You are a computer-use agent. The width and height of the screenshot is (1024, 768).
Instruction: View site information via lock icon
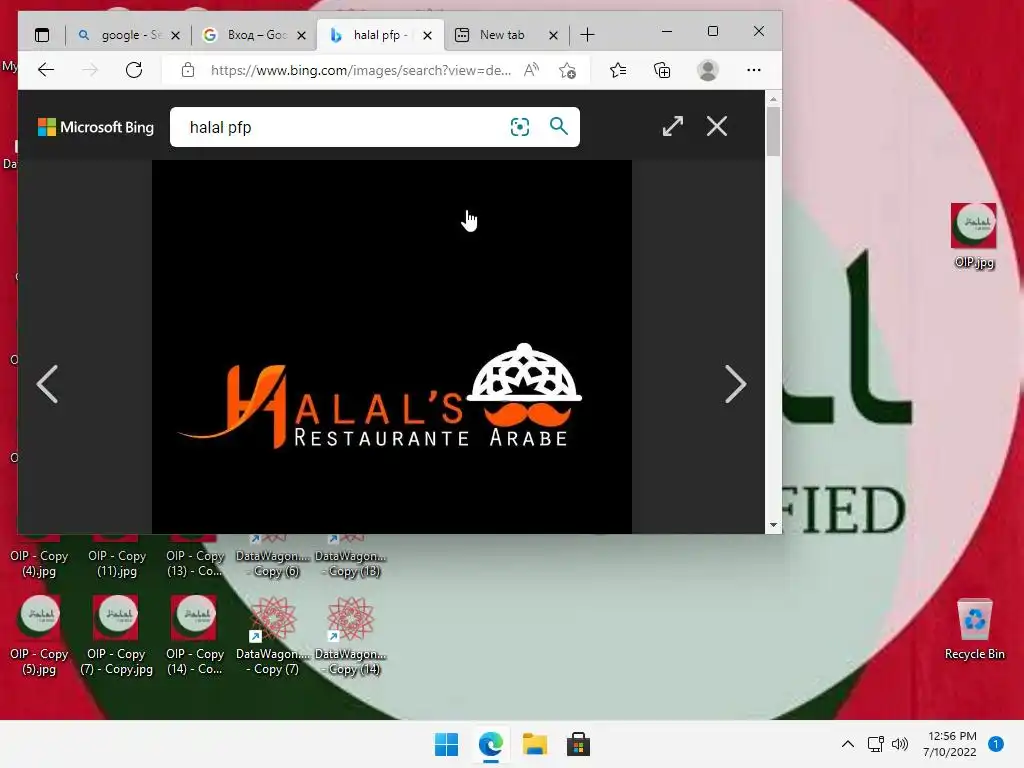click(188, 70)
